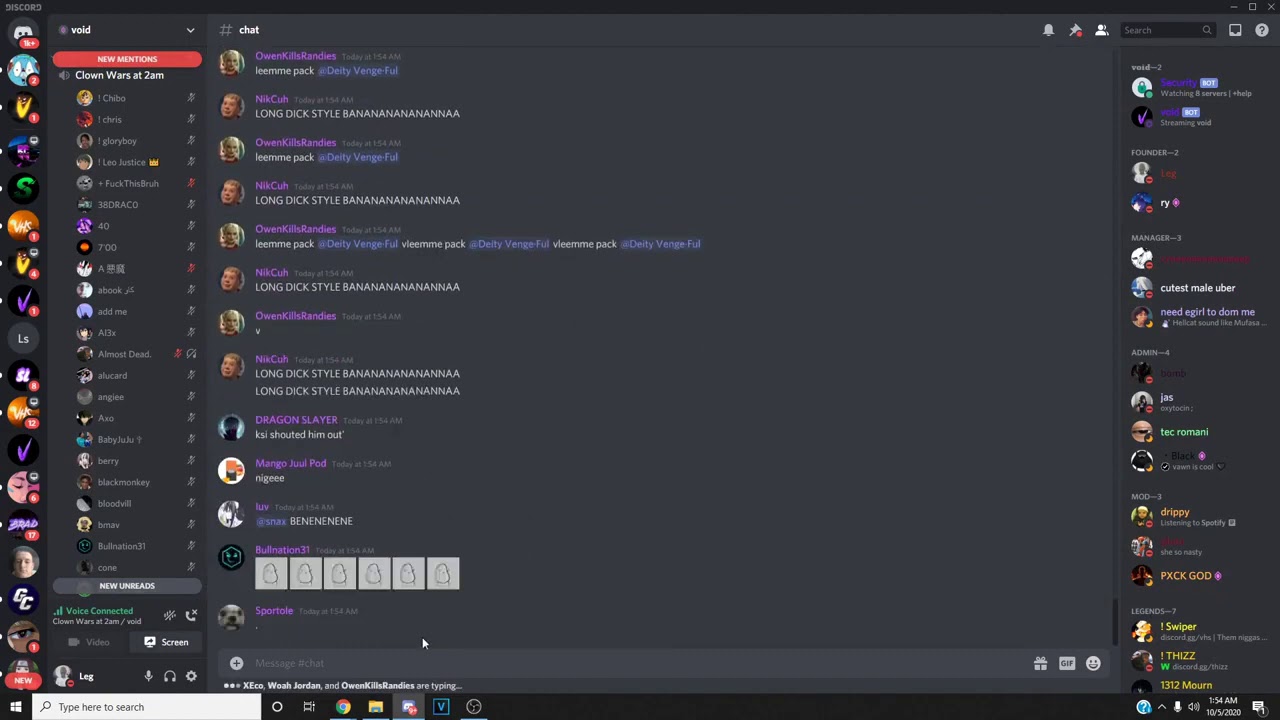Viewport: 1280px width, 720px height.
Task: Click Voice Connected status text
Action: coord(99,611)
